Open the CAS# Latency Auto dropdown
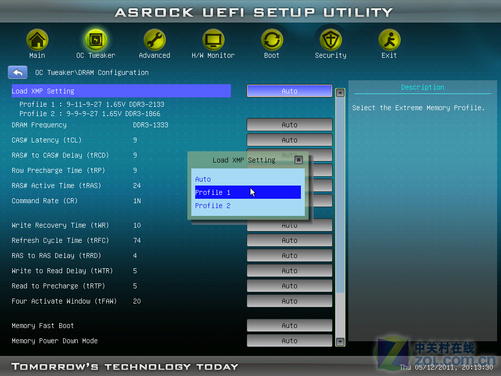The height and width of the screenshot is (376, 501). pos(289,140)
